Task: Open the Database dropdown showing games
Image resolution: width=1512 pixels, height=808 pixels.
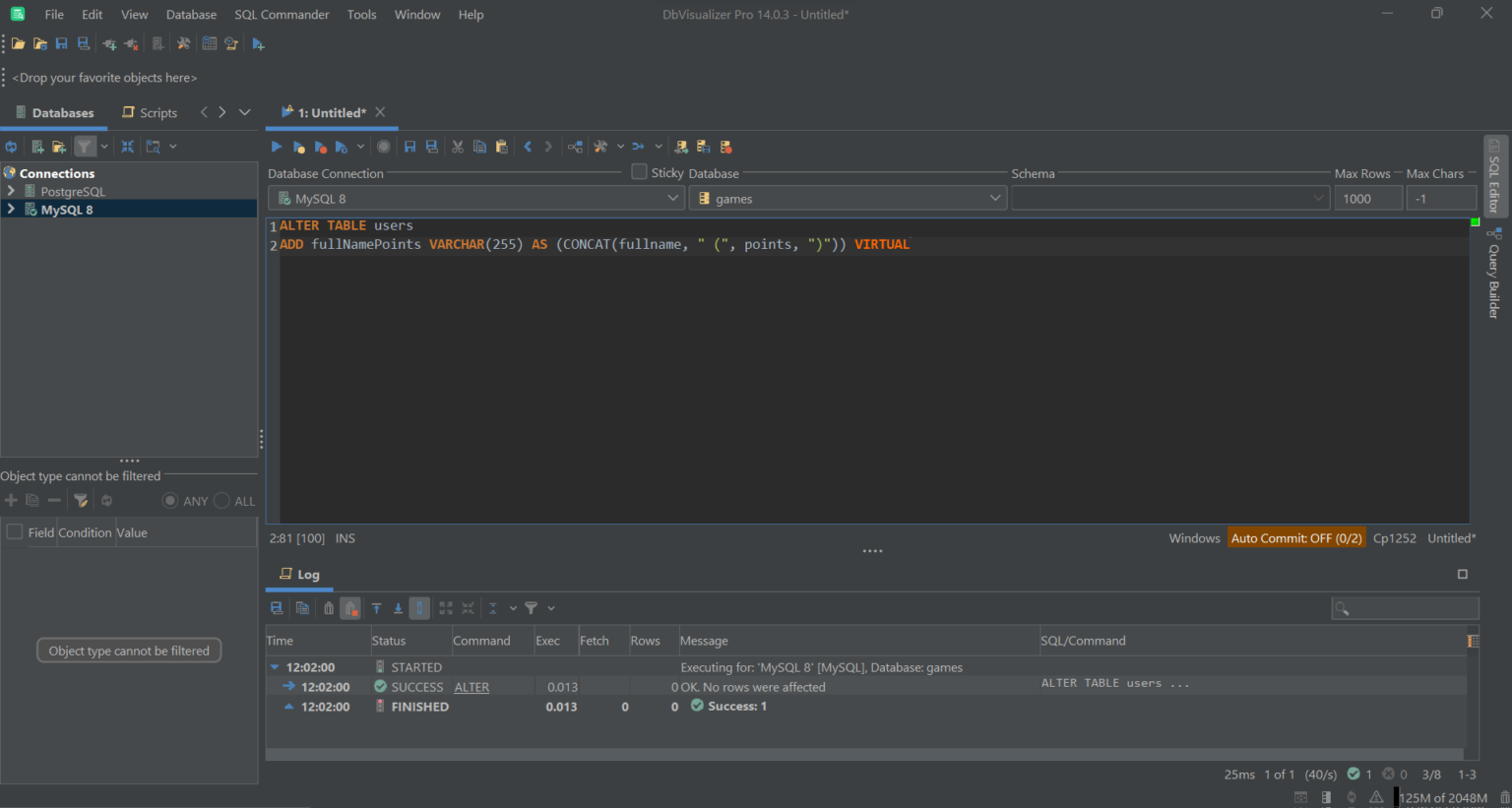Action: click(993, 197)
